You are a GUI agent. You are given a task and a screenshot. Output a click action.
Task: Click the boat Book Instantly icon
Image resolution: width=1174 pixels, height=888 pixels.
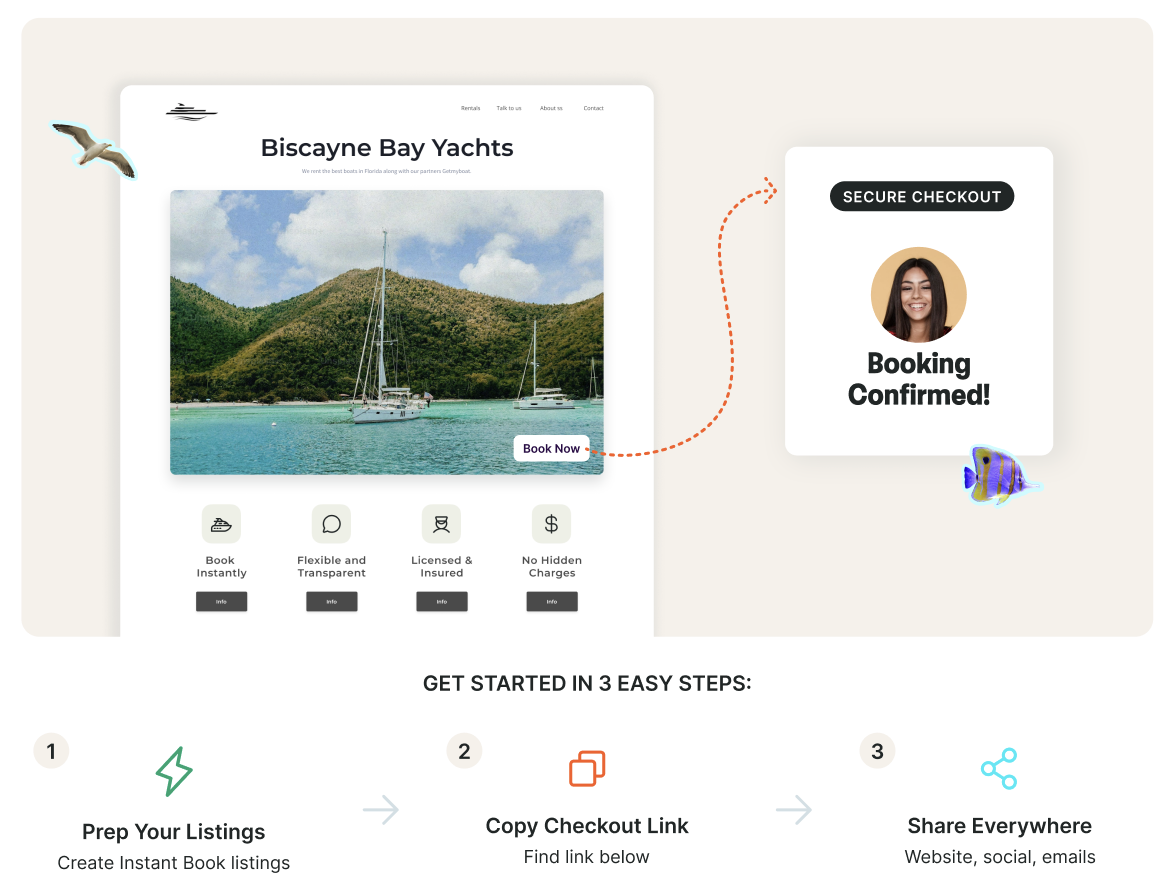point(221,524)
